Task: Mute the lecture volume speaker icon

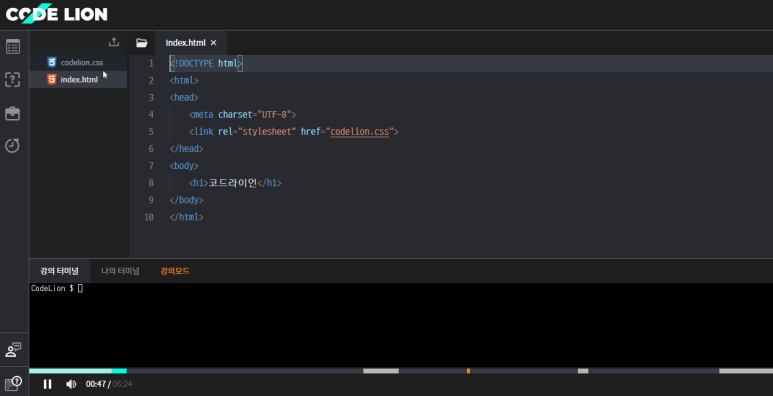Action: point(71,384)
